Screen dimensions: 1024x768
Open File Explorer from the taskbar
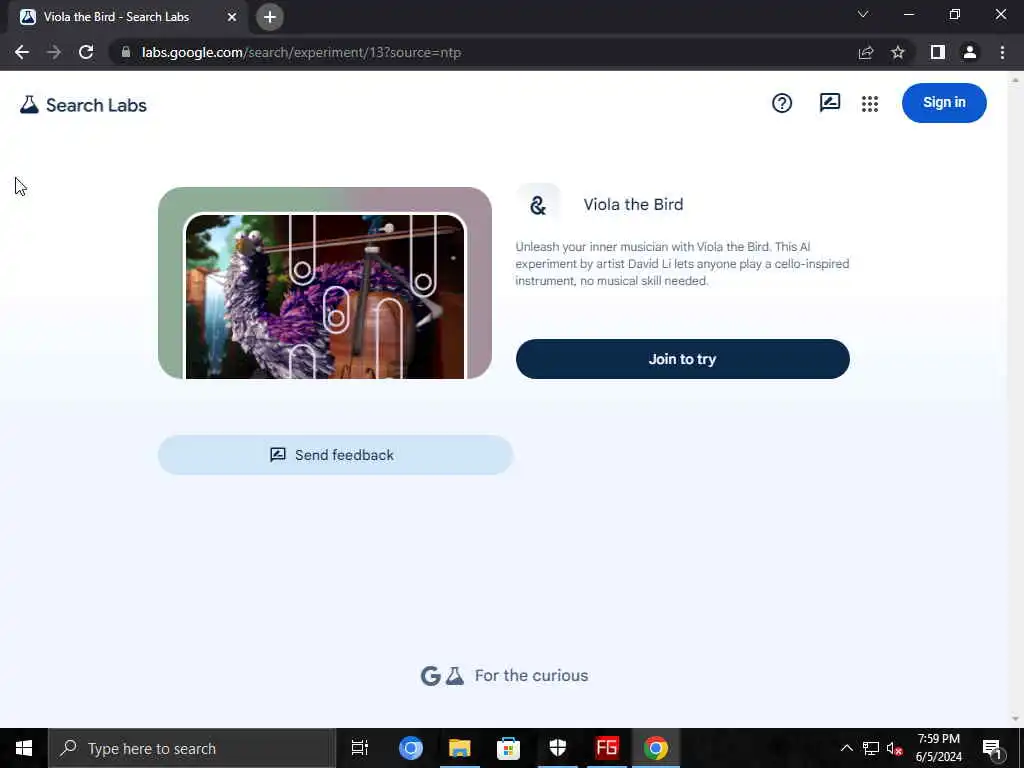click(460, 748)
